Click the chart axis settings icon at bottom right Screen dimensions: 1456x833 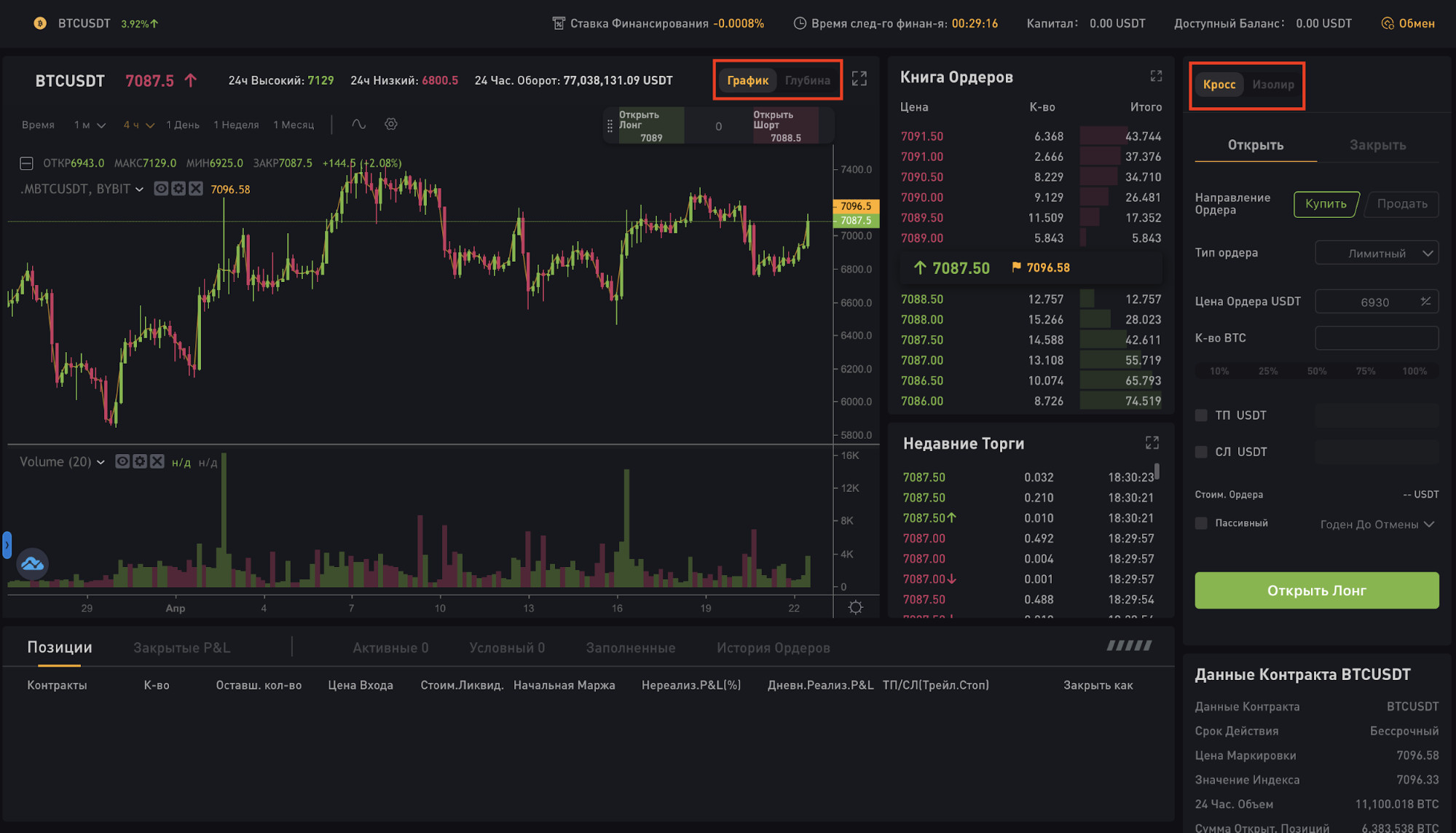tap(856, 607)
